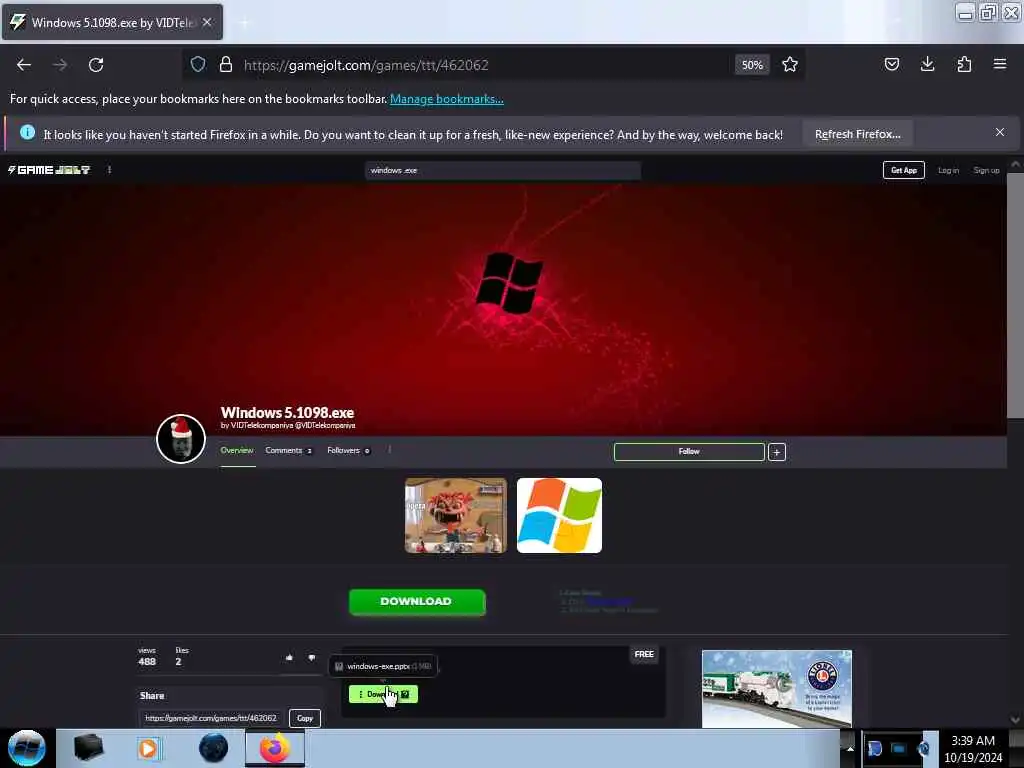
Task: Open the dark globe taskbar icon
Action: pos(214,748)
